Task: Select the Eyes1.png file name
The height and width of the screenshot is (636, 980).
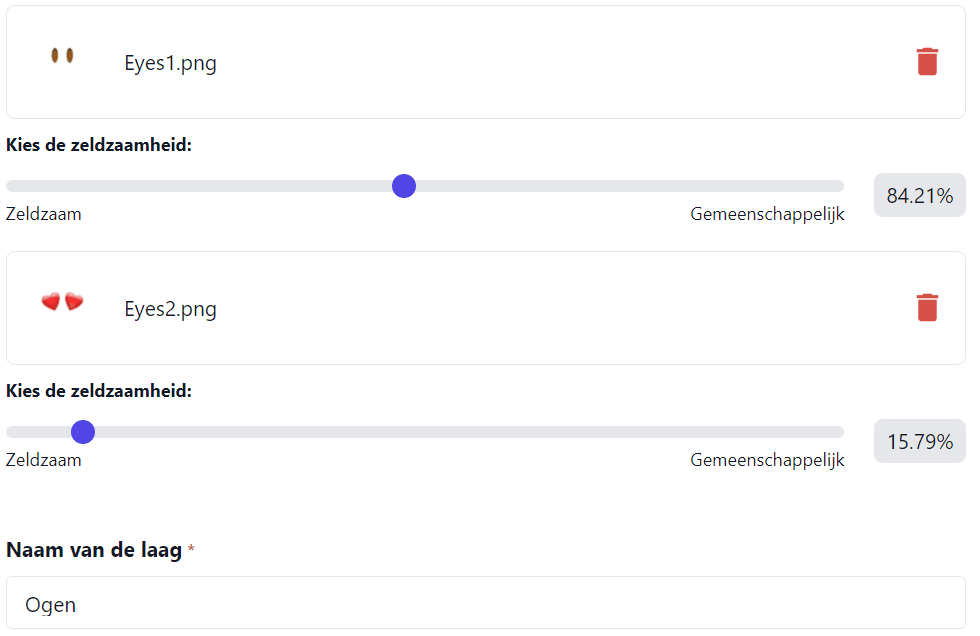Action: pyautogui.click(x=170, y=63)
